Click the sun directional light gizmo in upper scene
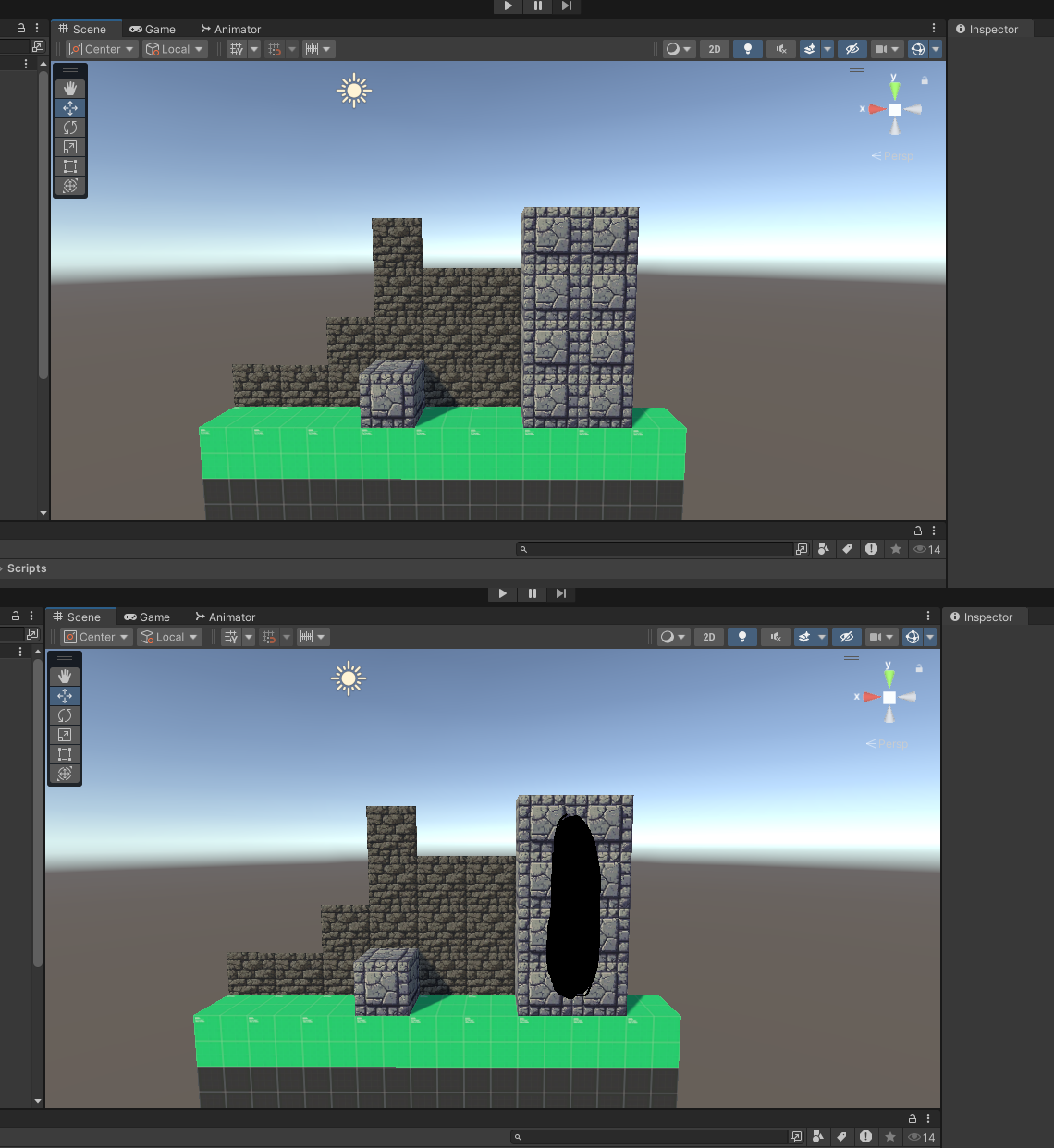 353,91
